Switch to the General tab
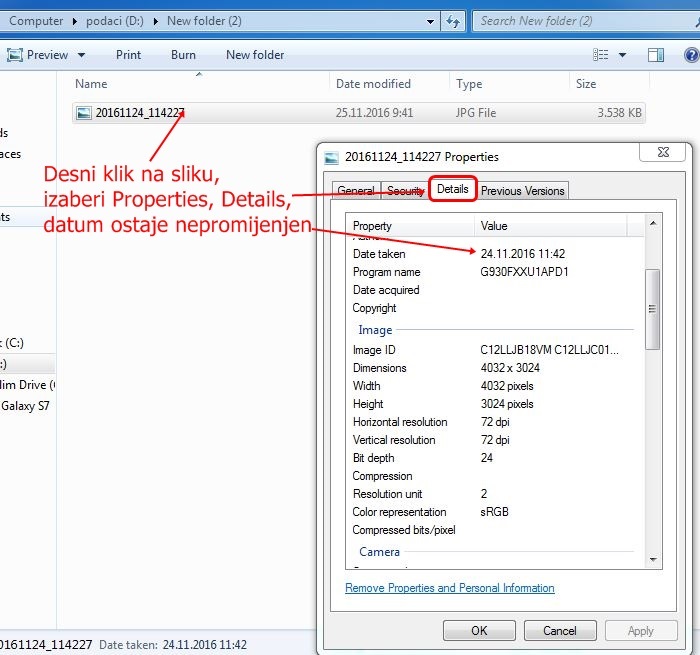This screenshot has width=700, height=655. tap(356, 191)
